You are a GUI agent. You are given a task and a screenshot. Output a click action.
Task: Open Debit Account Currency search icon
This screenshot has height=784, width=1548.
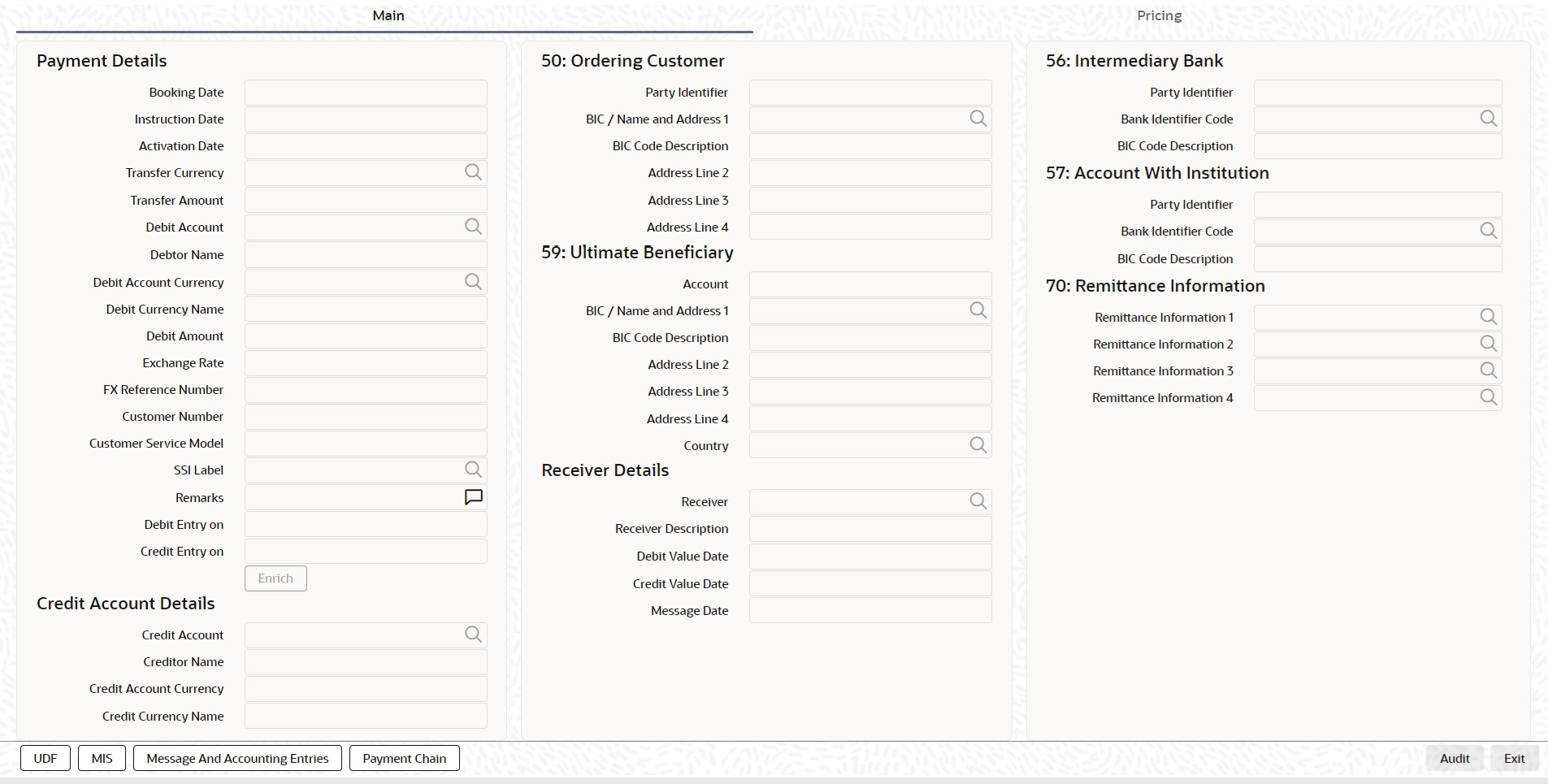coord(473,282)
